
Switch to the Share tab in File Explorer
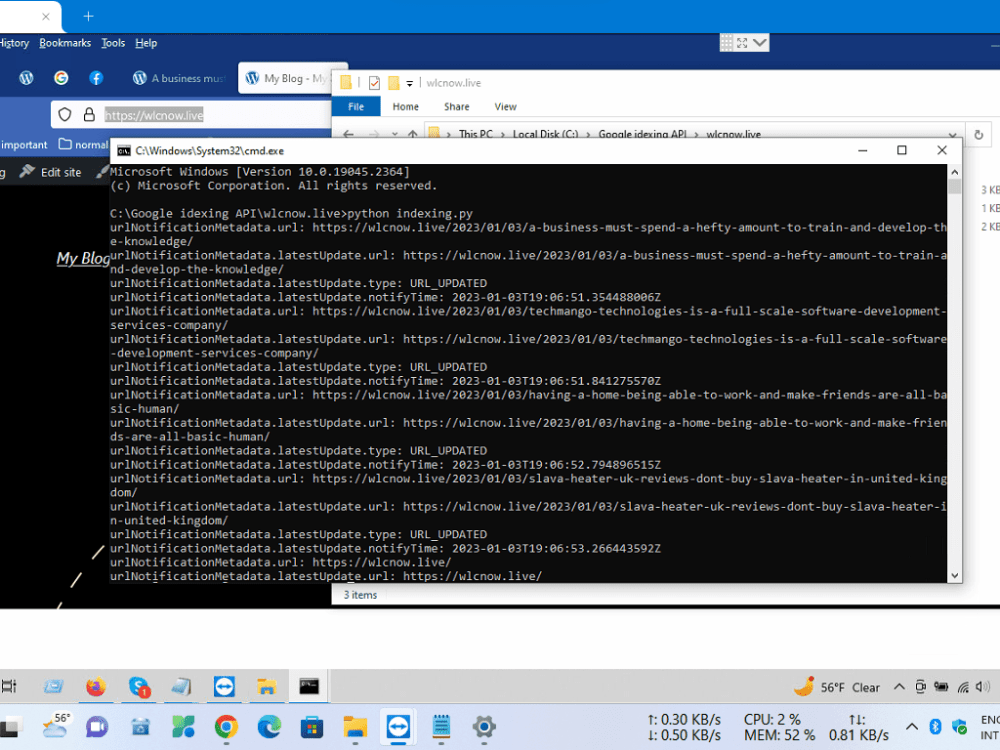(x=456, y=107)
